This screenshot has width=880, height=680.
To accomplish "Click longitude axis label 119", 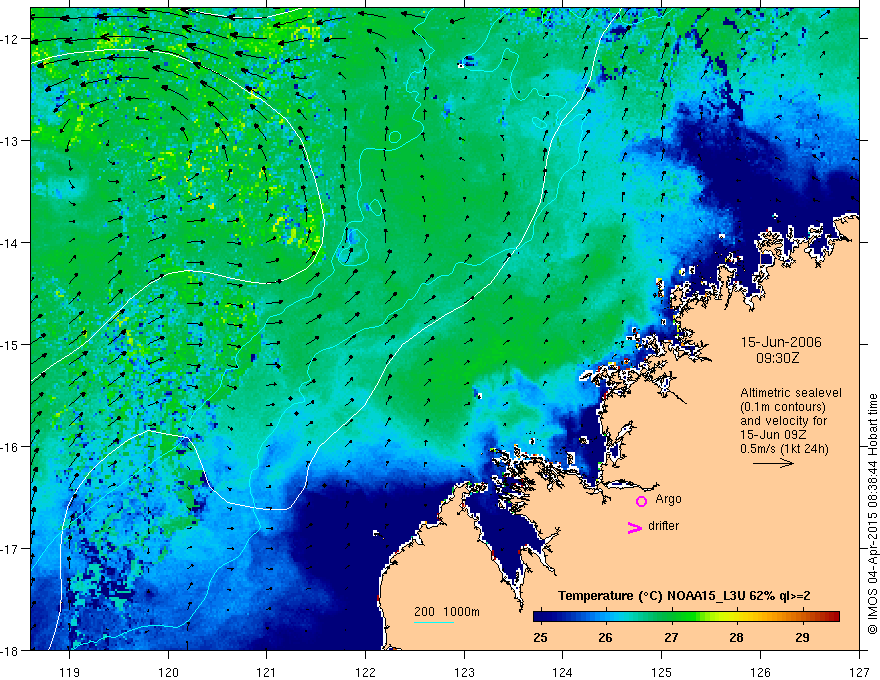I will pyautogui.click(x=70, y=672).
